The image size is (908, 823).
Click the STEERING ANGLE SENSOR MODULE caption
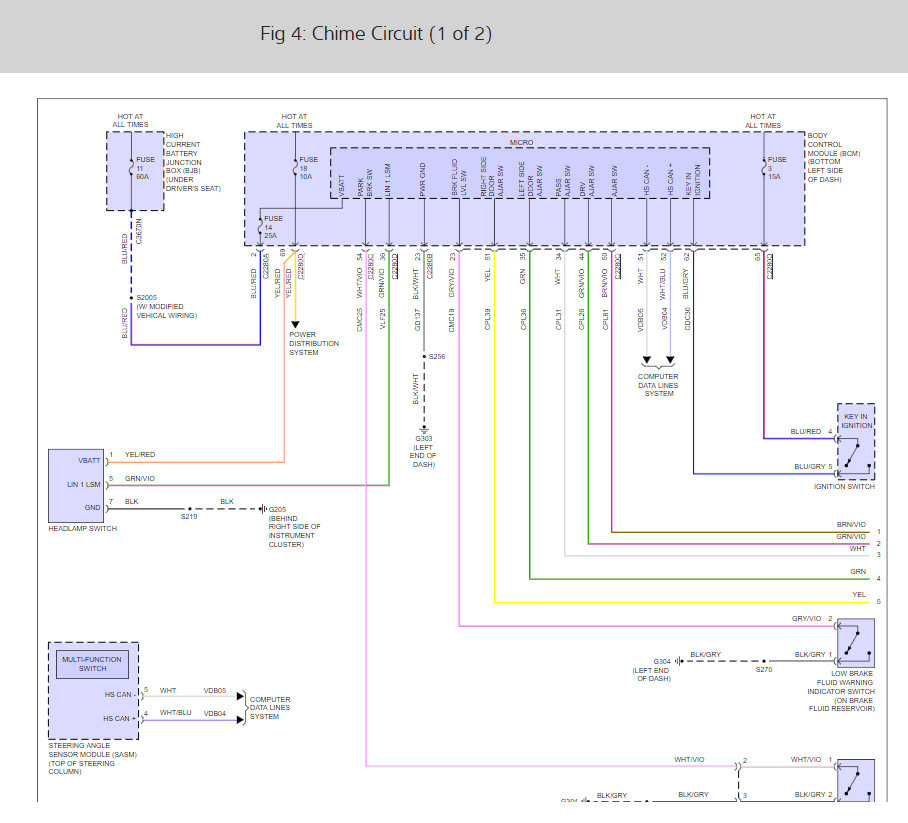pos(93,759)
